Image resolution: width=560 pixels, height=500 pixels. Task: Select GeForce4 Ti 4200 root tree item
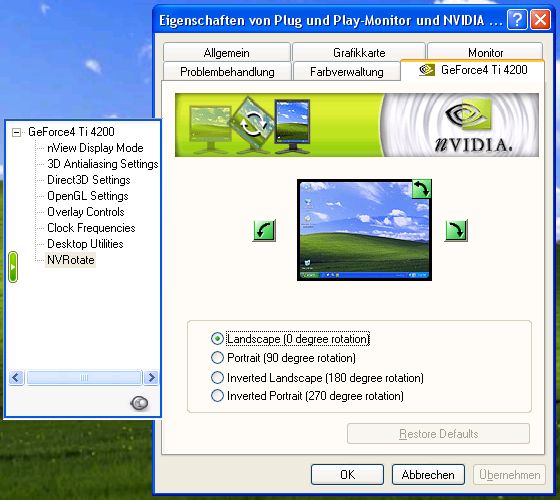point(71,132)
